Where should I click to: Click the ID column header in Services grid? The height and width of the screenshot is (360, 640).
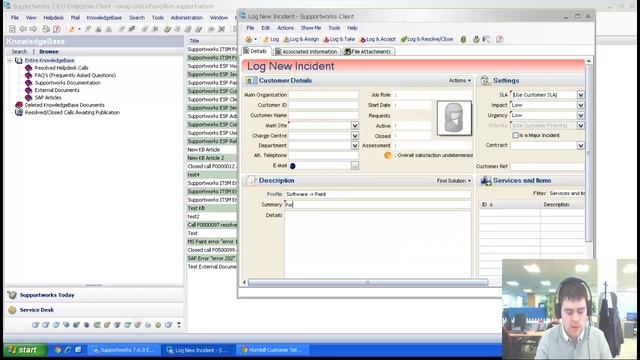pyautogui.click(x=510, y=204)
